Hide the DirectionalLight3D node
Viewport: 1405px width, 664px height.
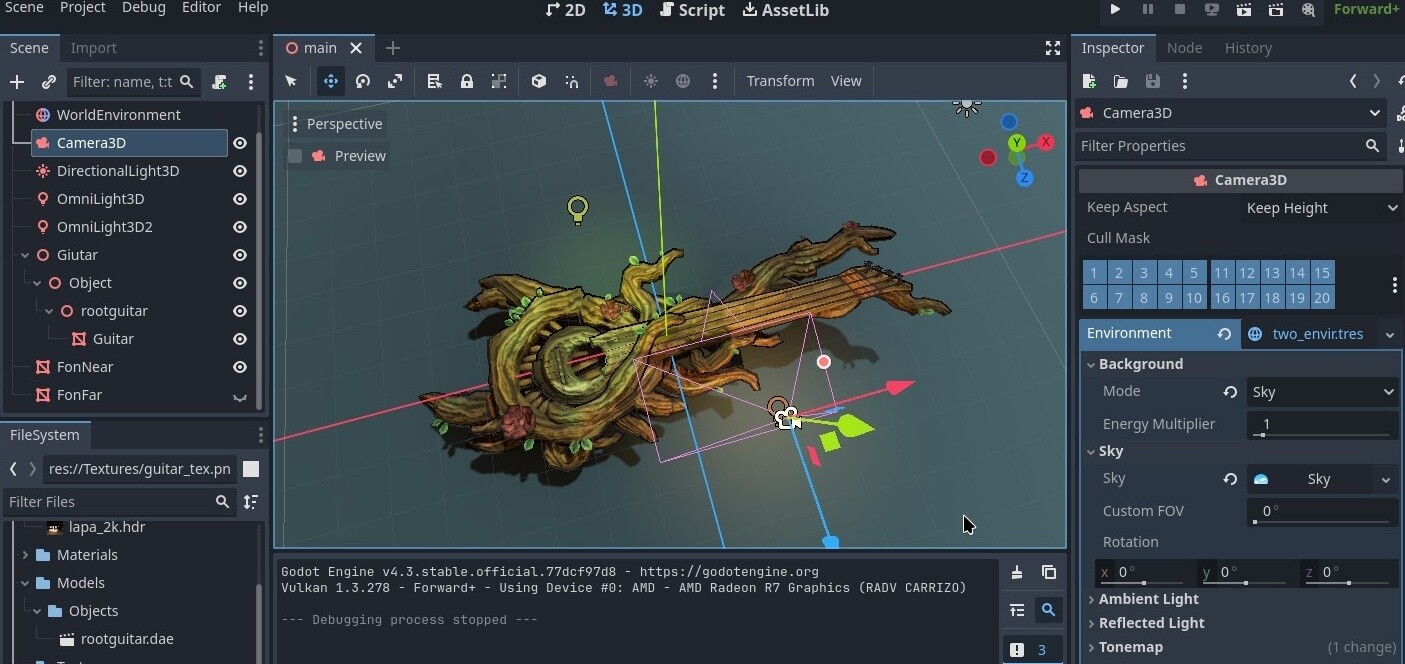(240, 171)
